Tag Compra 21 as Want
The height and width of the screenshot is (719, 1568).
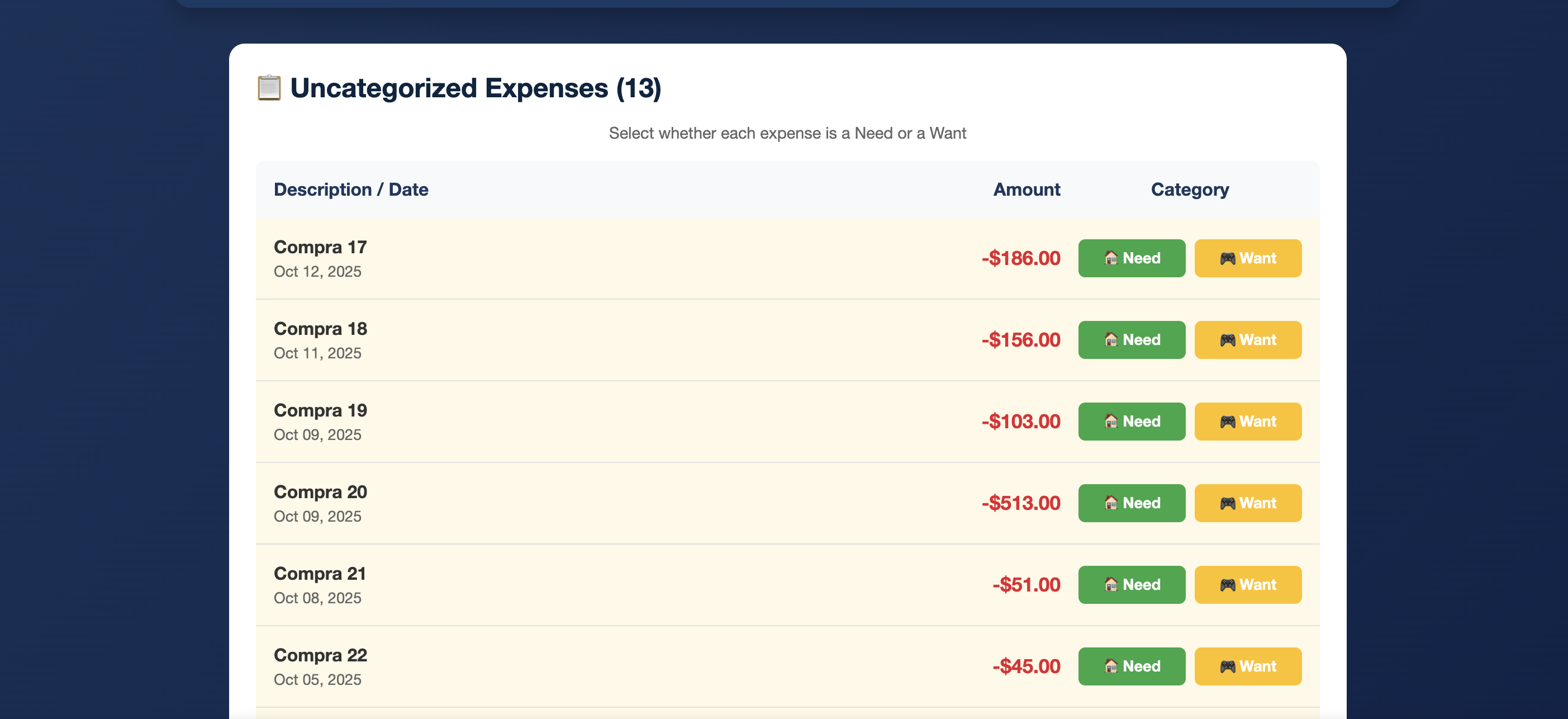(1248, 584)
